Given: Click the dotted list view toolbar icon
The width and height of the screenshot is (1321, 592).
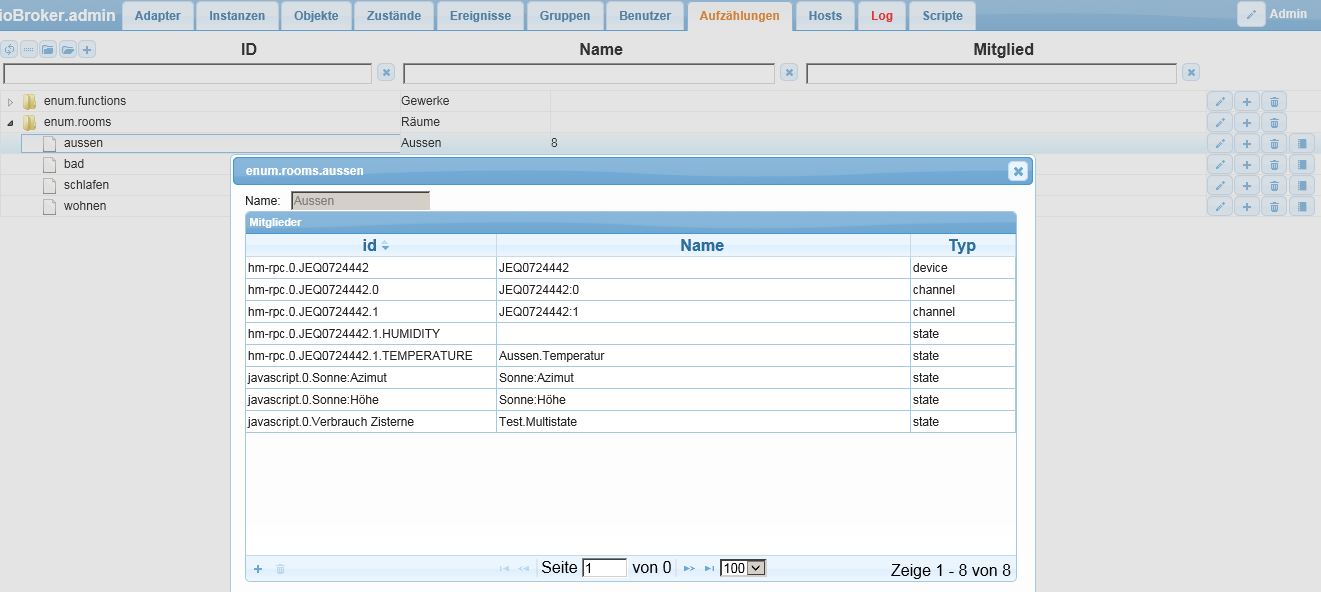Looking at the screenshot, I should (x=29, y=49).
